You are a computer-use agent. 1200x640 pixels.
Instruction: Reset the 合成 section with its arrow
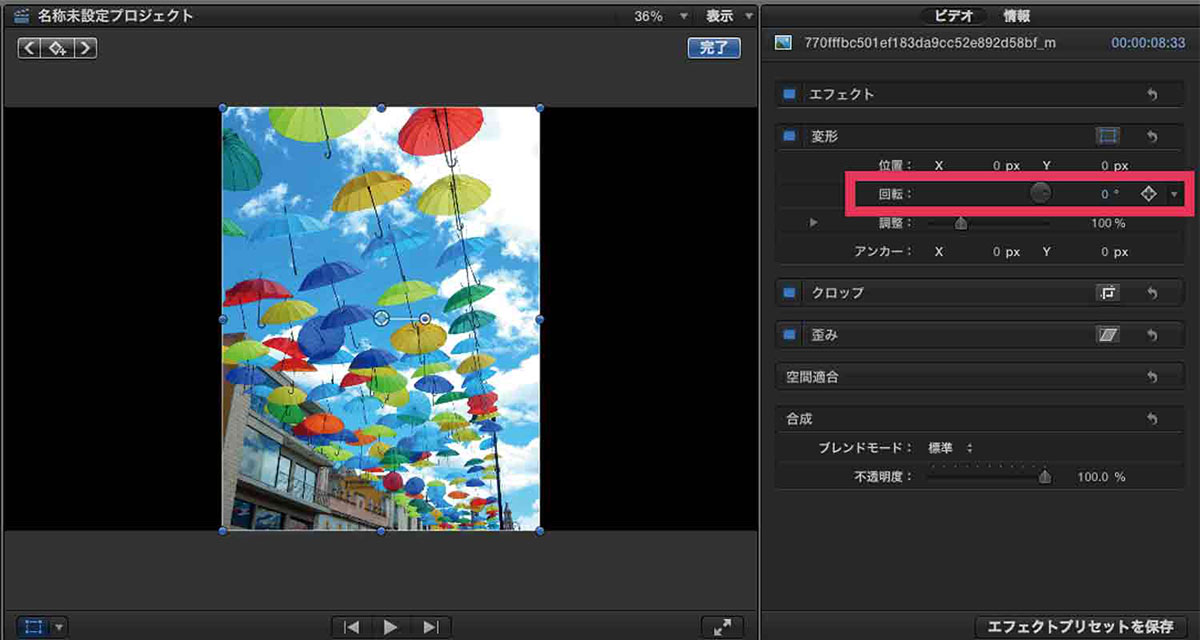pos(1152,419)
